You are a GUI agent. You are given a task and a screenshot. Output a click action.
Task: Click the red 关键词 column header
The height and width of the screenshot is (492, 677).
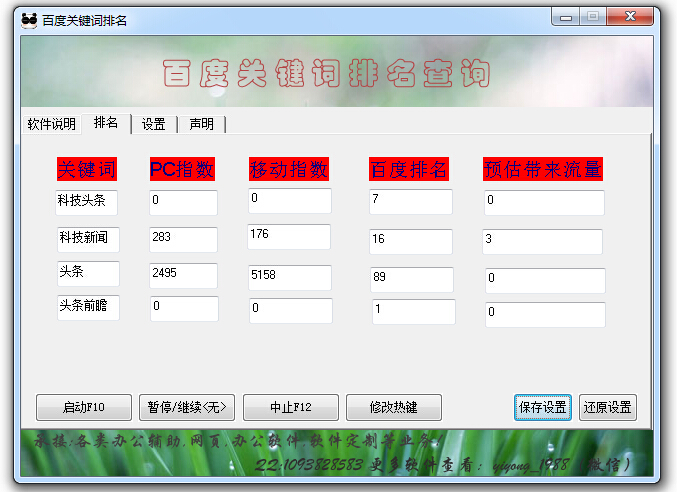tap(87, 169)
